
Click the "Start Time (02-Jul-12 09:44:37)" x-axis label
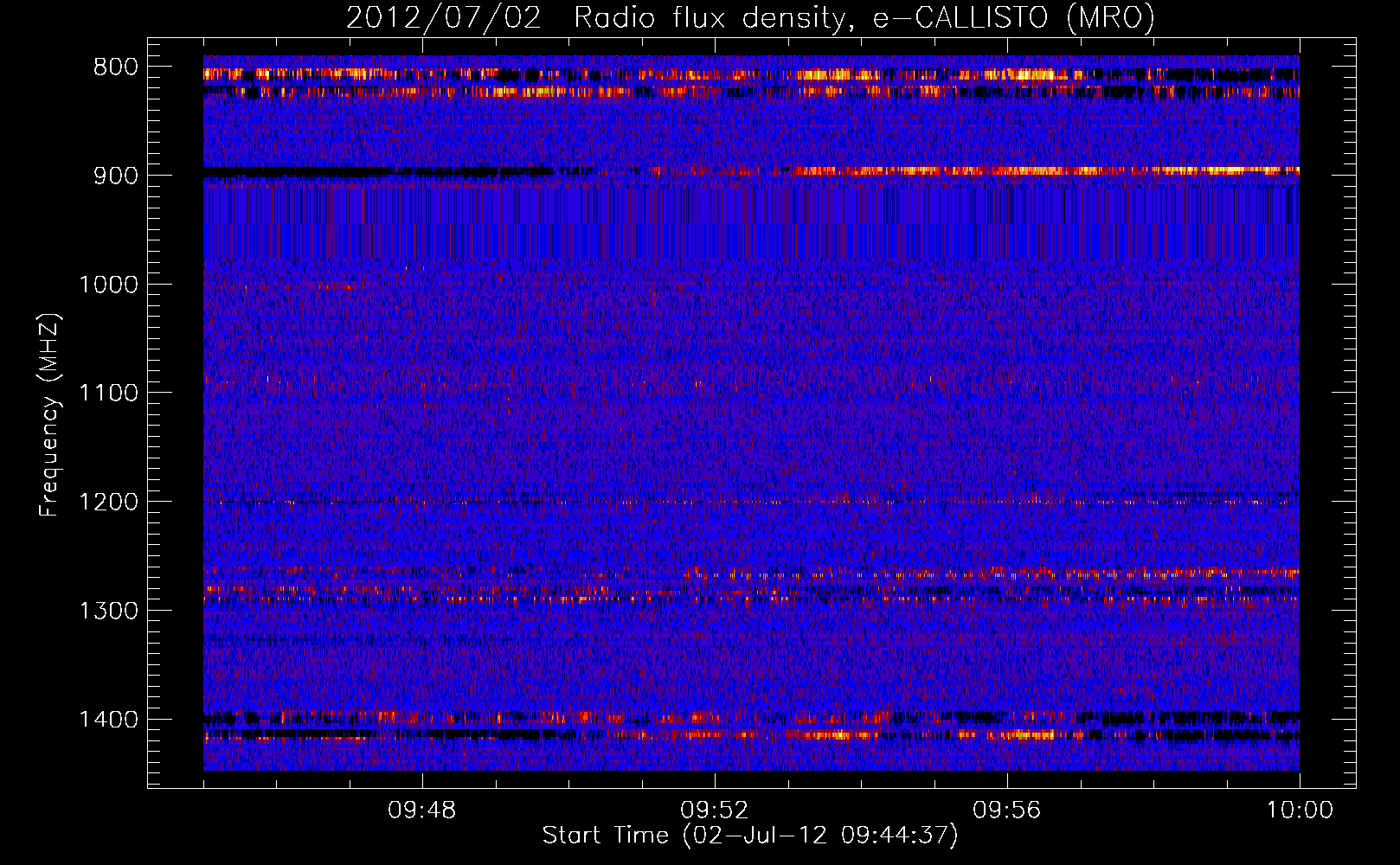click(750, 835)
